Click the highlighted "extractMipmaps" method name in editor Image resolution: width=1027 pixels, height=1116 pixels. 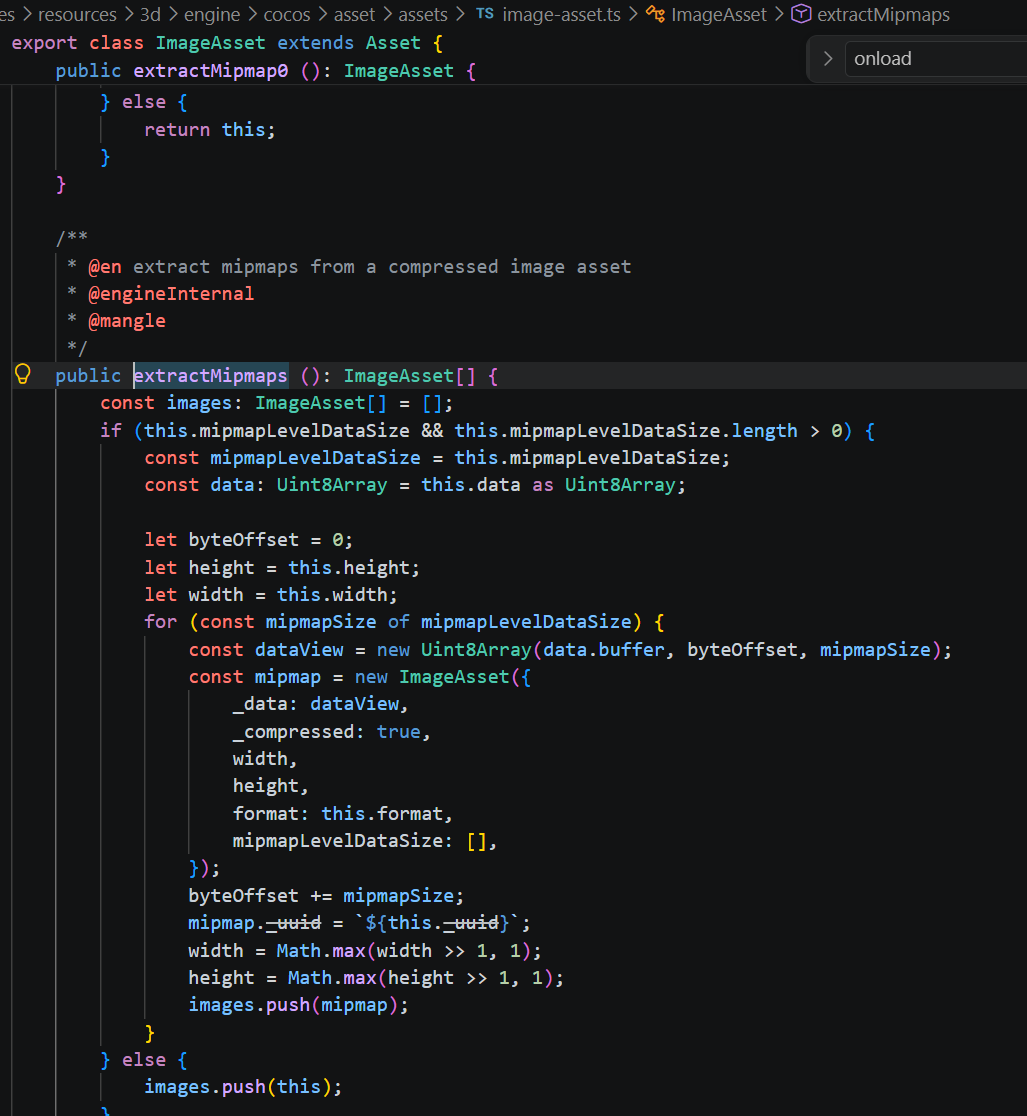tap(211, 375)
